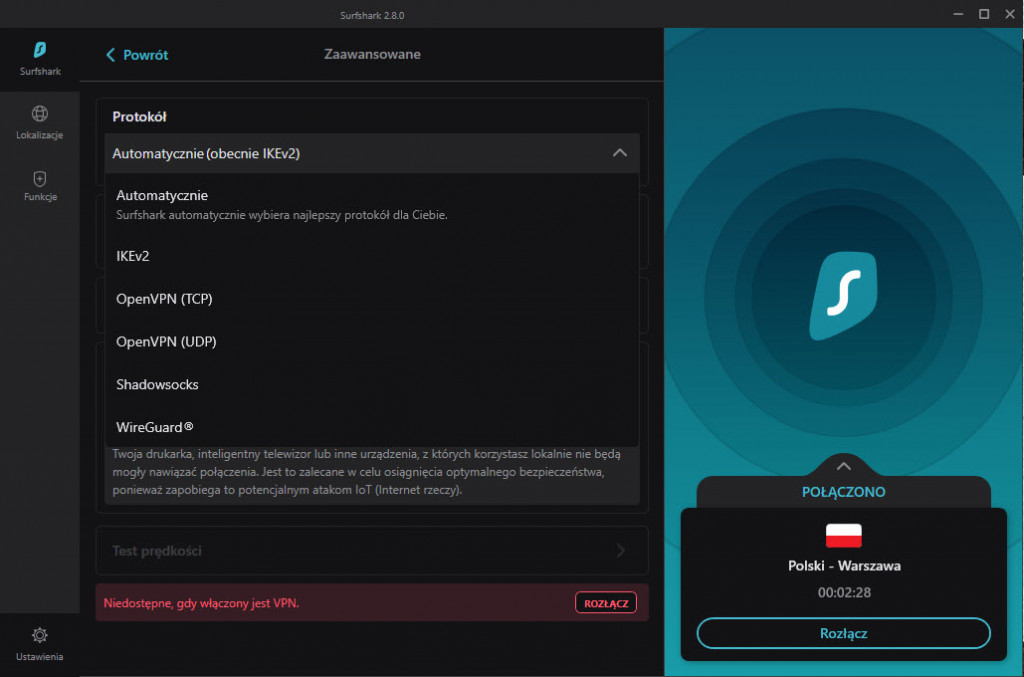
Task: Go back via Powrót link
Action: (x=145, y=55)
